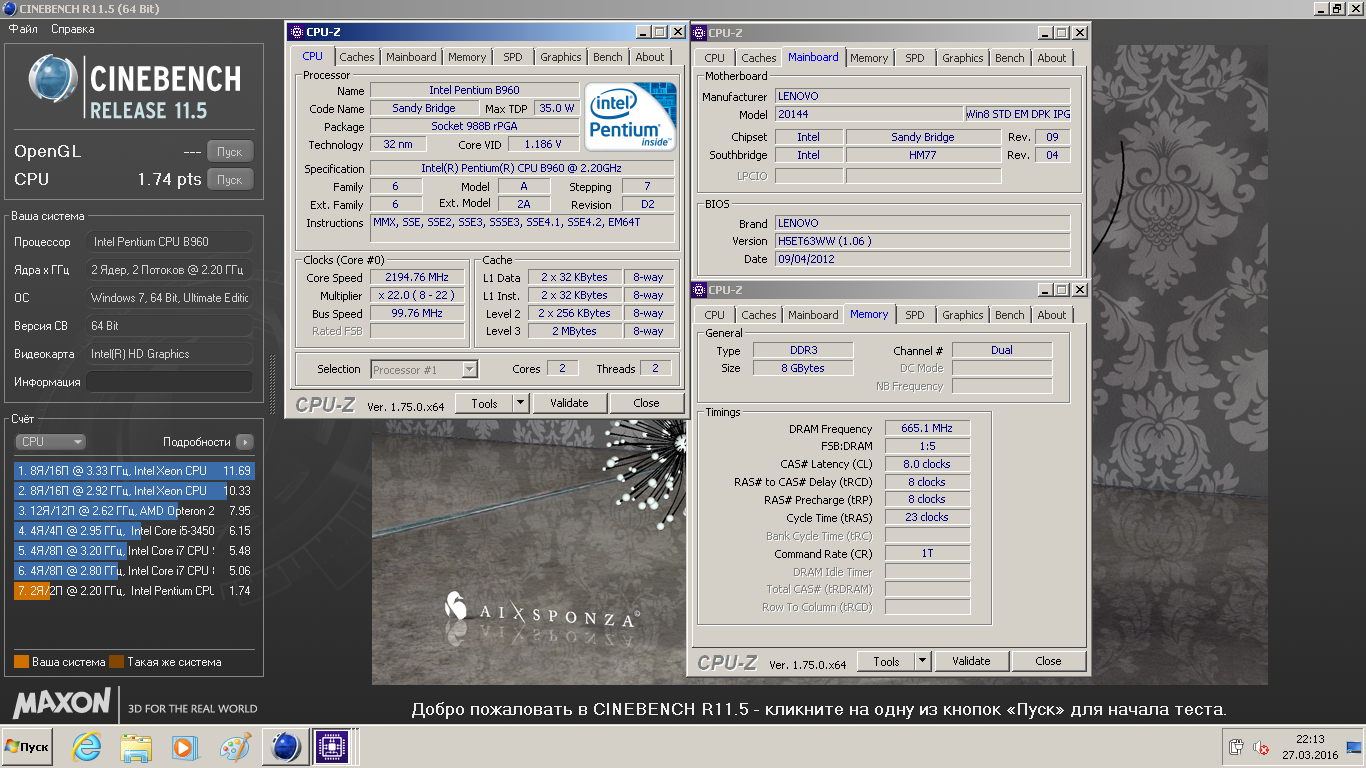Click the brown Такая же система legend swatch
The width and height of the screenshot is (1366, 768).
coord(116,662)
